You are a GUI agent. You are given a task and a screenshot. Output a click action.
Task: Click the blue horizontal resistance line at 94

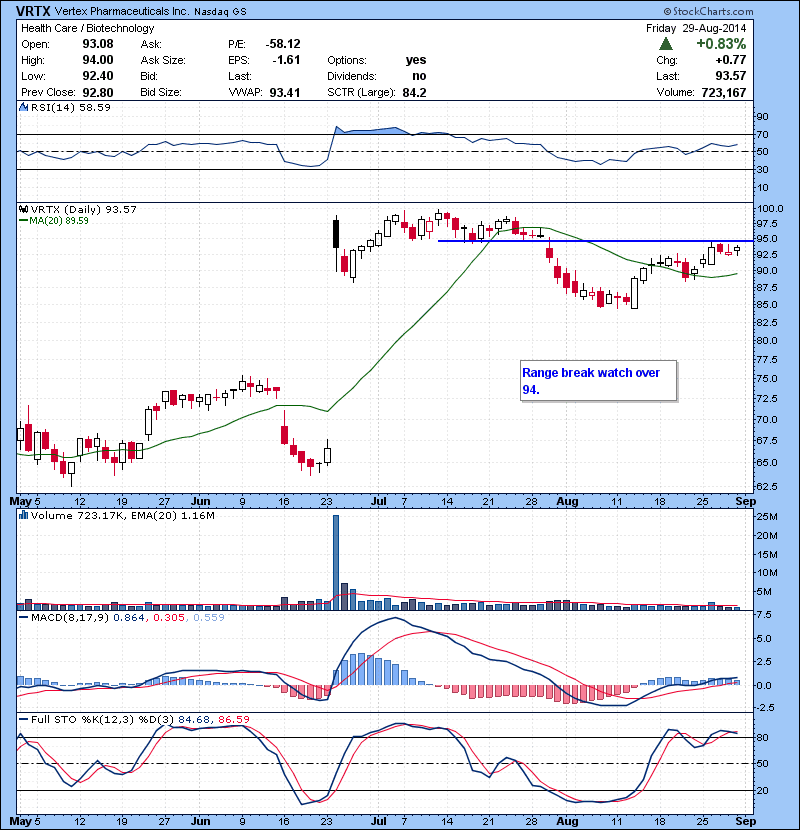[x=596, y=241]
